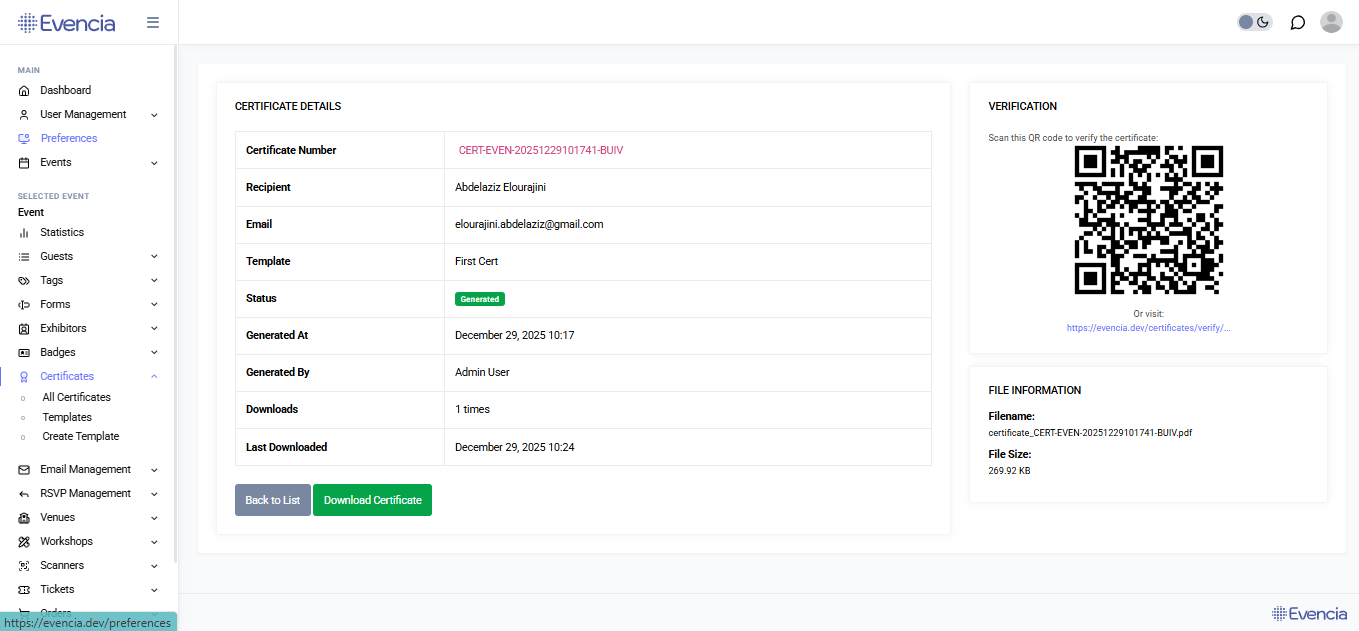Screen dimensions: 1359x631
Task: Click the Badges icon in sidebar
Action: click(x=22, y=352)
